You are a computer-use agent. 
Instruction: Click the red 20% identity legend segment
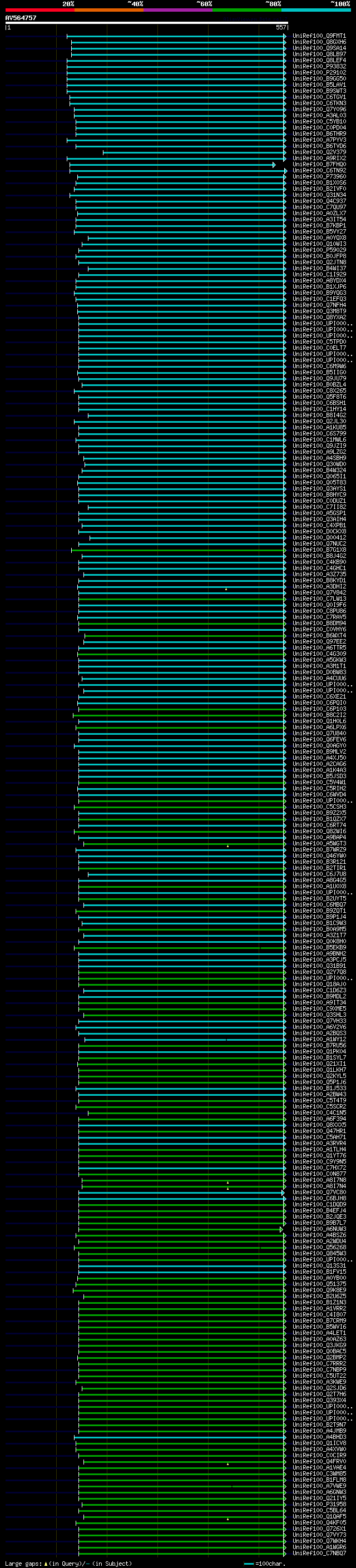(x=40, y=10)
